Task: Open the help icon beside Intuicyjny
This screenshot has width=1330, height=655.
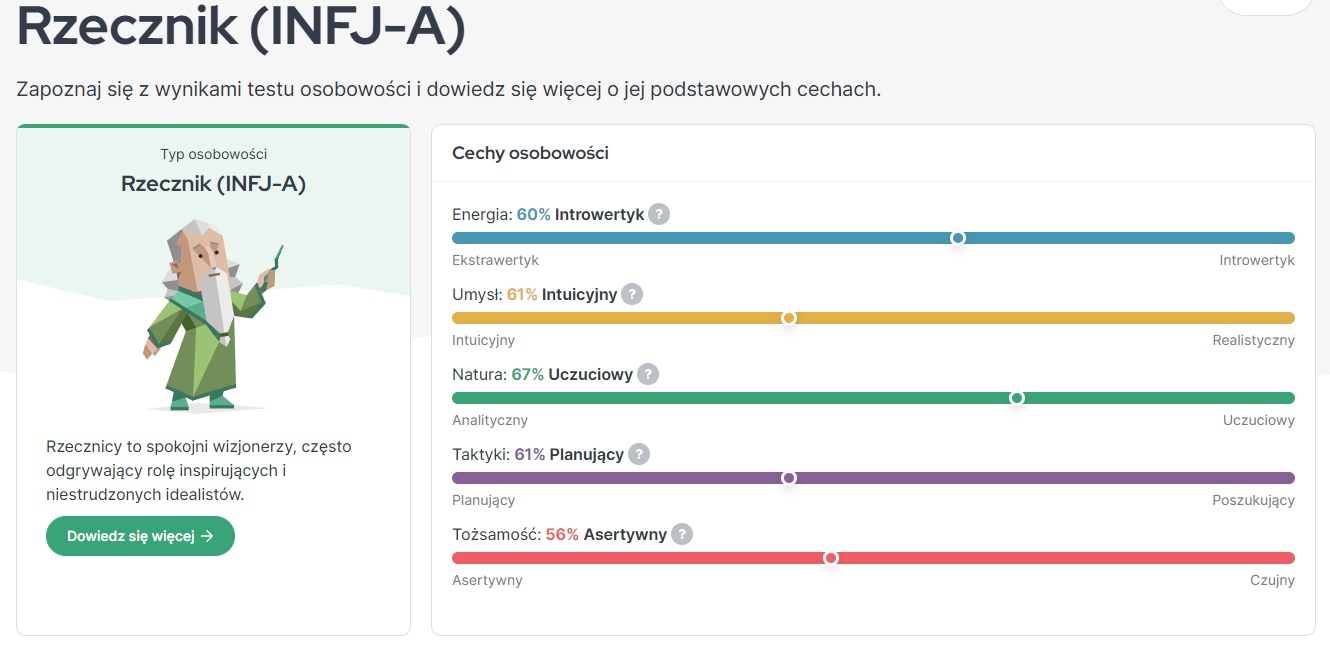Action: tap(632, 294)
